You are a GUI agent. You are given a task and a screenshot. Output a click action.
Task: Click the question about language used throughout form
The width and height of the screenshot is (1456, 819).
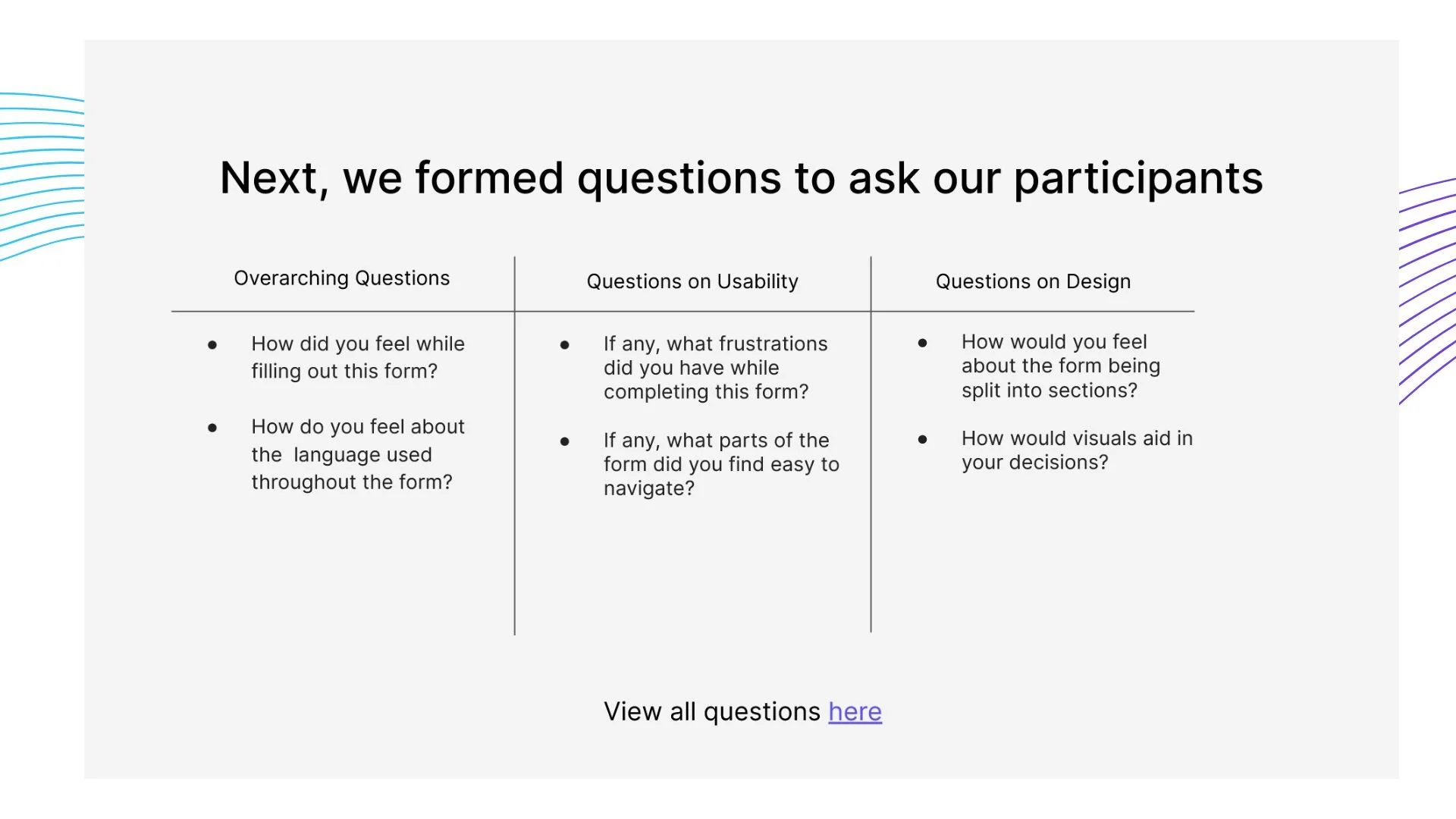[x=358, y=454]
